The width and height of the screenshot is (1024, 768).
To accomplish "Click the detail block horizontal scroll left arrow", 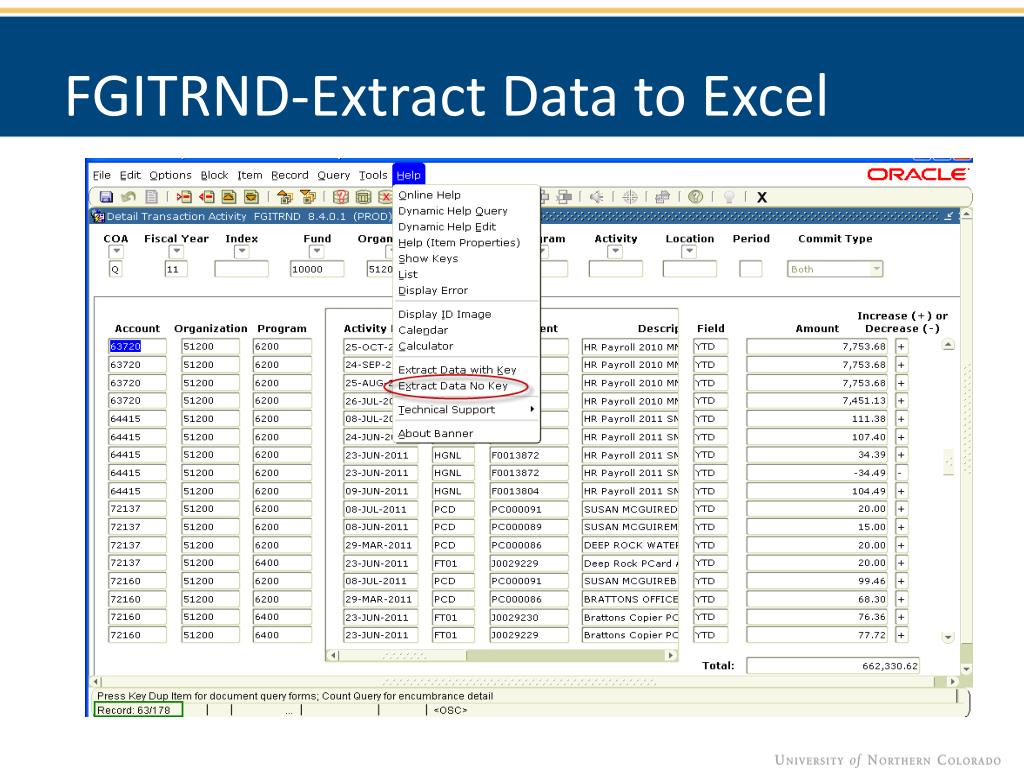I will click(x=333, y=655).
